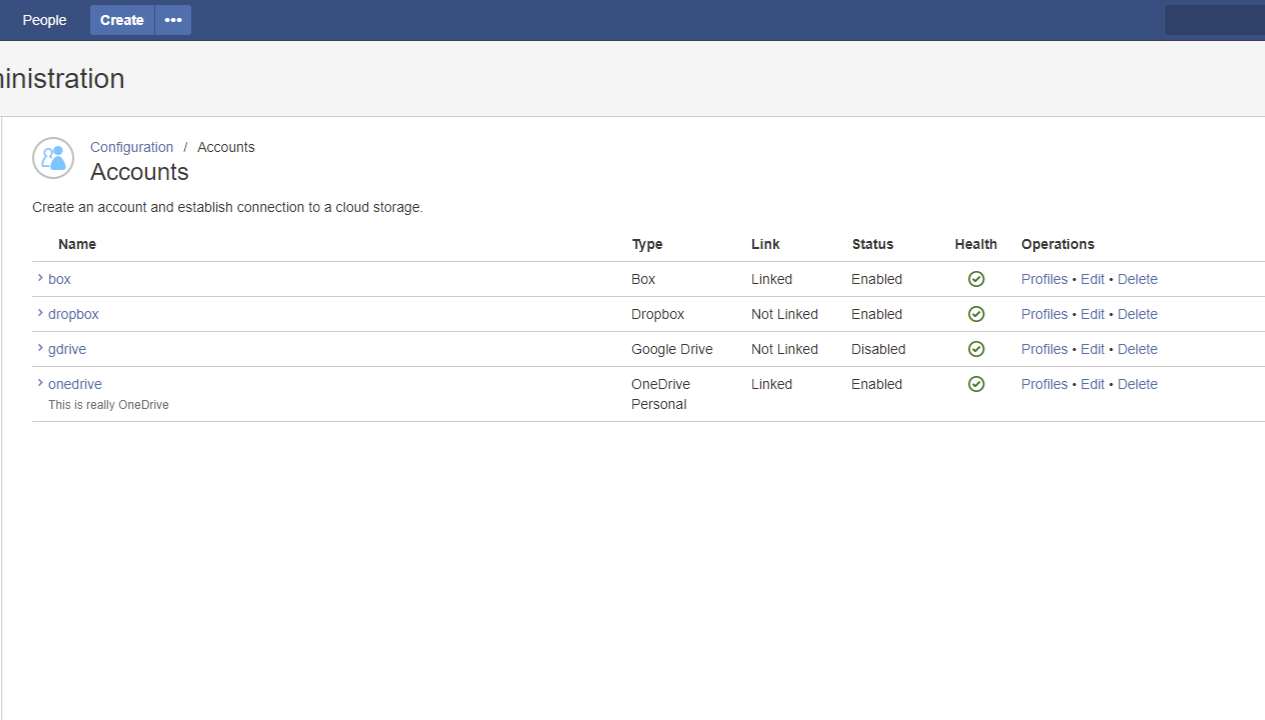Open the People menu
This screenshot has width=1265, height=720.
tap(44, 20)
